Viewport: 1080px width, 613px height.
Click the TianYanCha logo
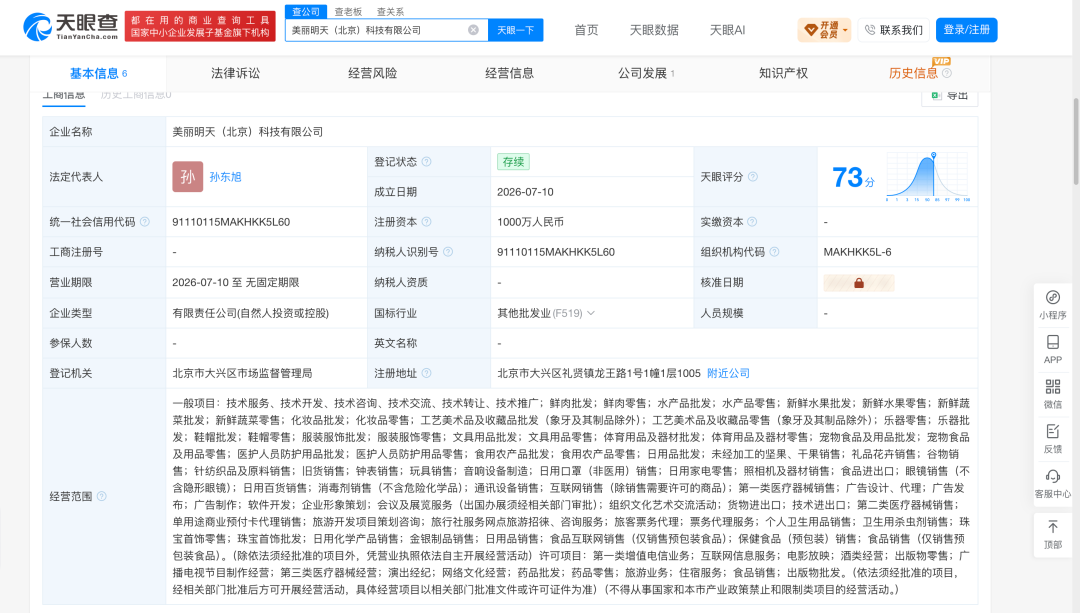pos(70,27)
